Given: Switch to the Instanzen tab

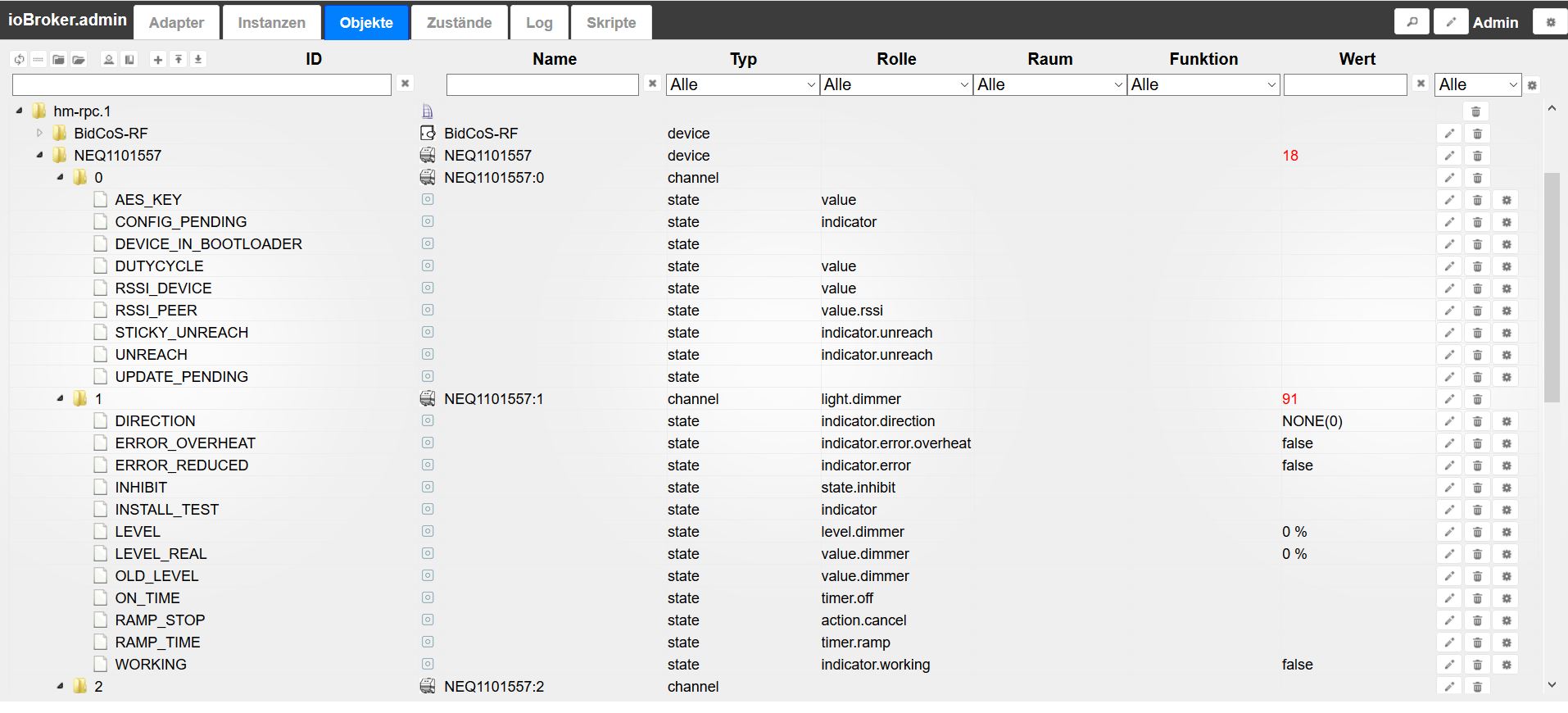Looking at the screenshot, I should click(x=271, y=23).
